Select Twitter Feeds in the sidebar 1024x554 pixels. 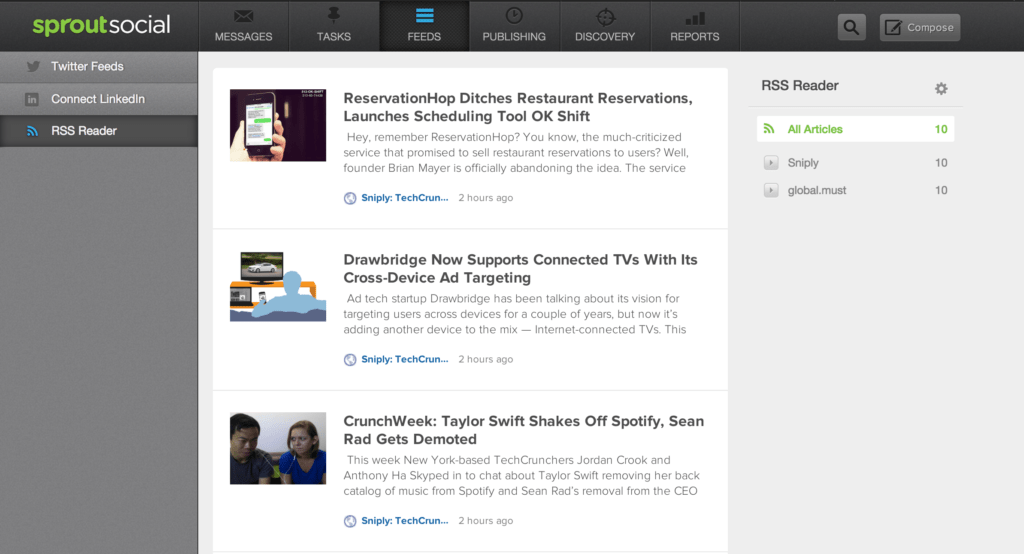pos(87,67)
